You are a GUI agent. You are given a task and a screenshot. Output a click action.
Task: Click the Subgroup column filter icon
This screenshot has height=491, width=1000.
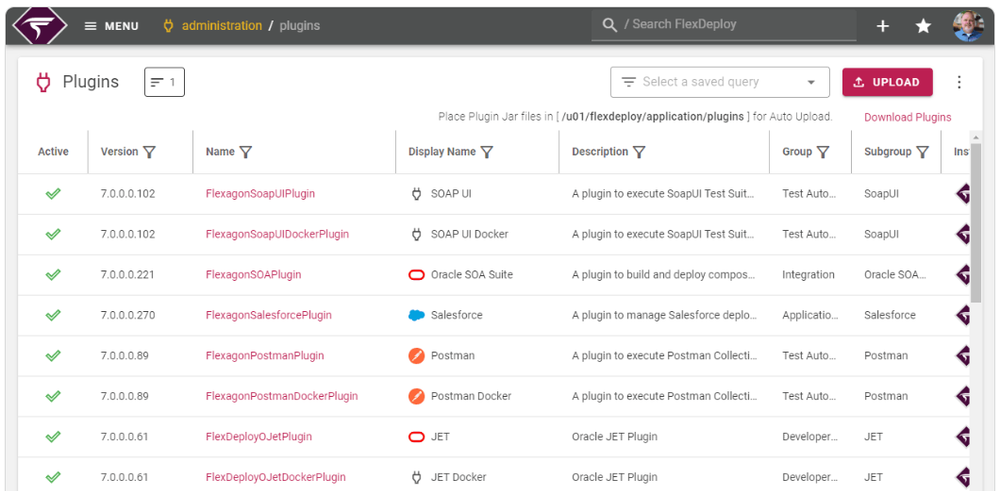tap(922, 152)
